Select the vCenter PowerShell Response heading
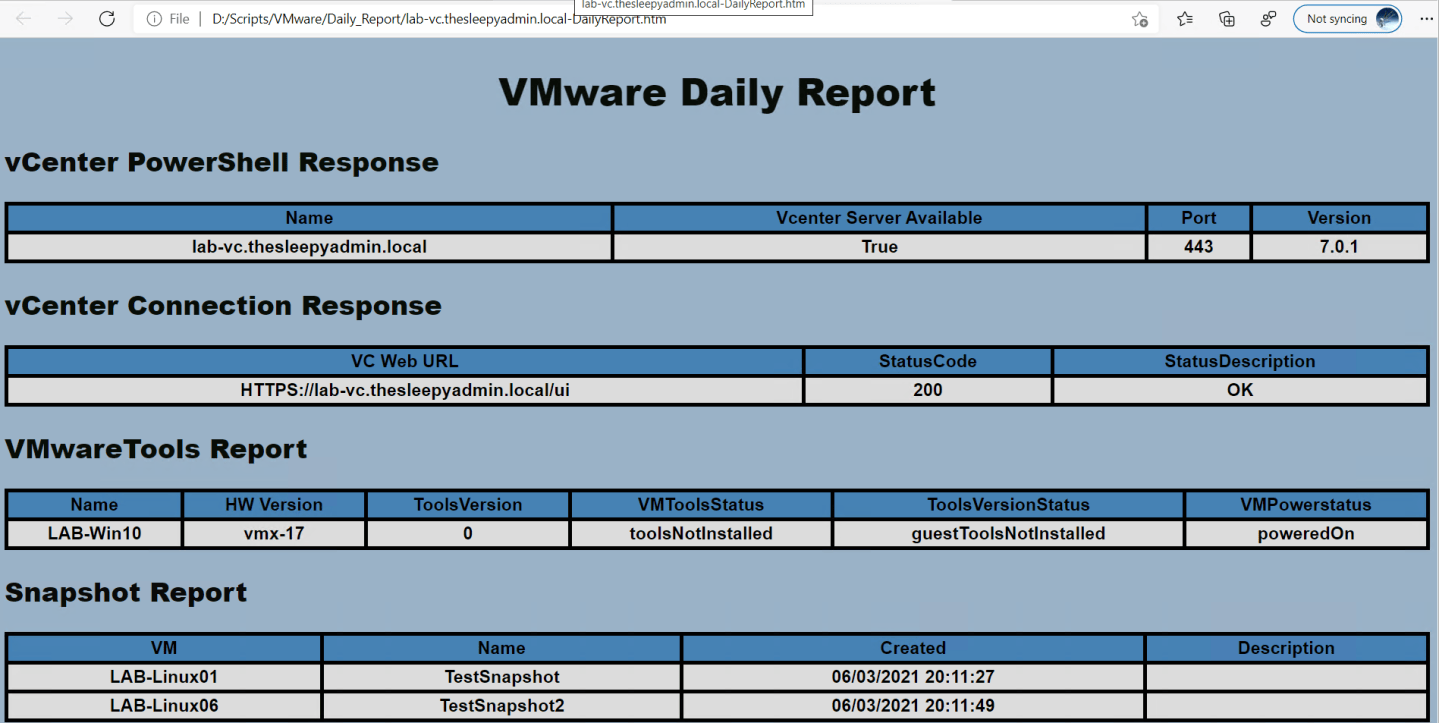The image size is (1439, 723). point(222,162)
